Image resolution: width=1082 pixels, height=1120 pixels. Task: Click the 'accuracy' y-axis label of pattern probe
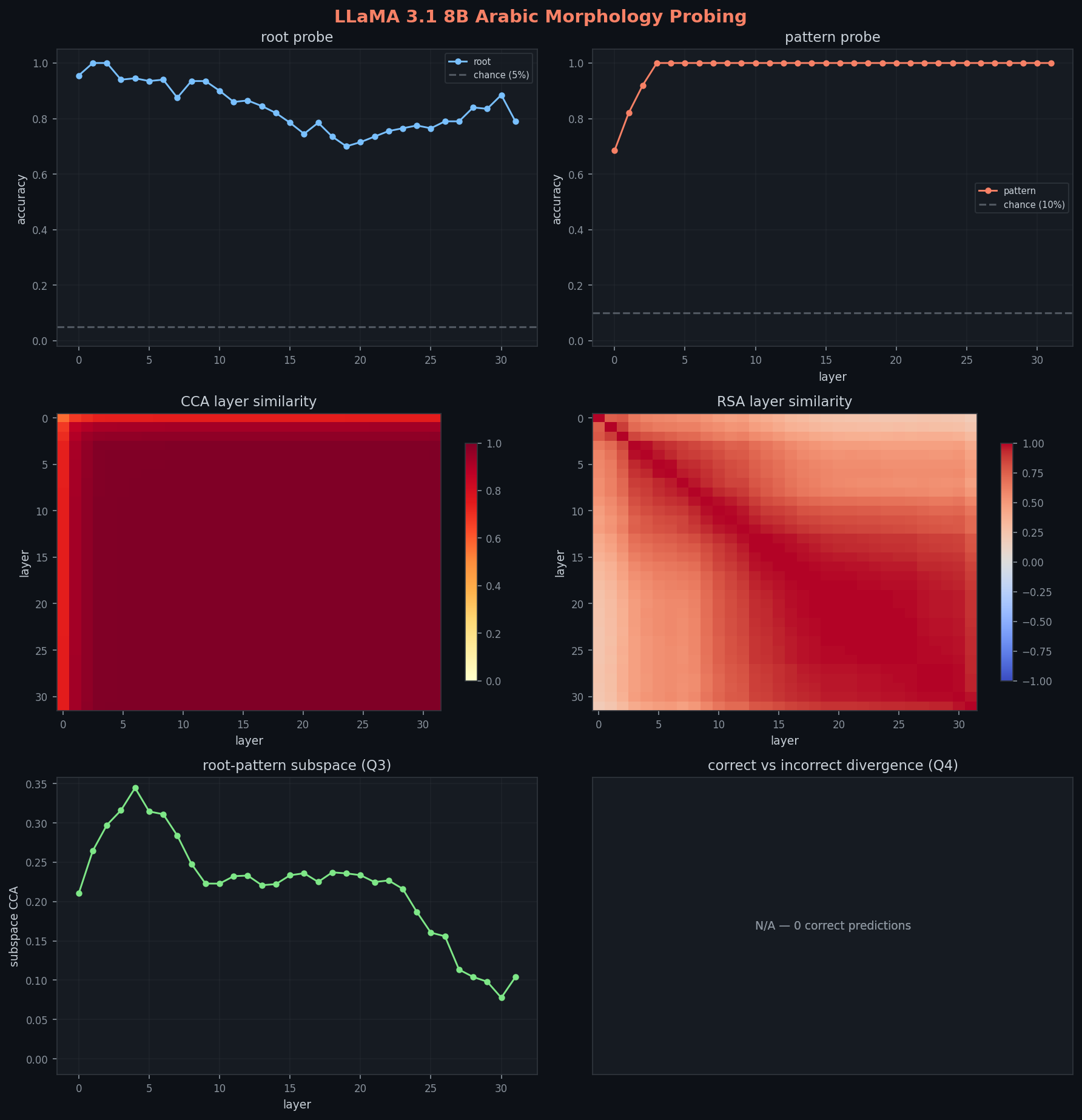[557, 199]
